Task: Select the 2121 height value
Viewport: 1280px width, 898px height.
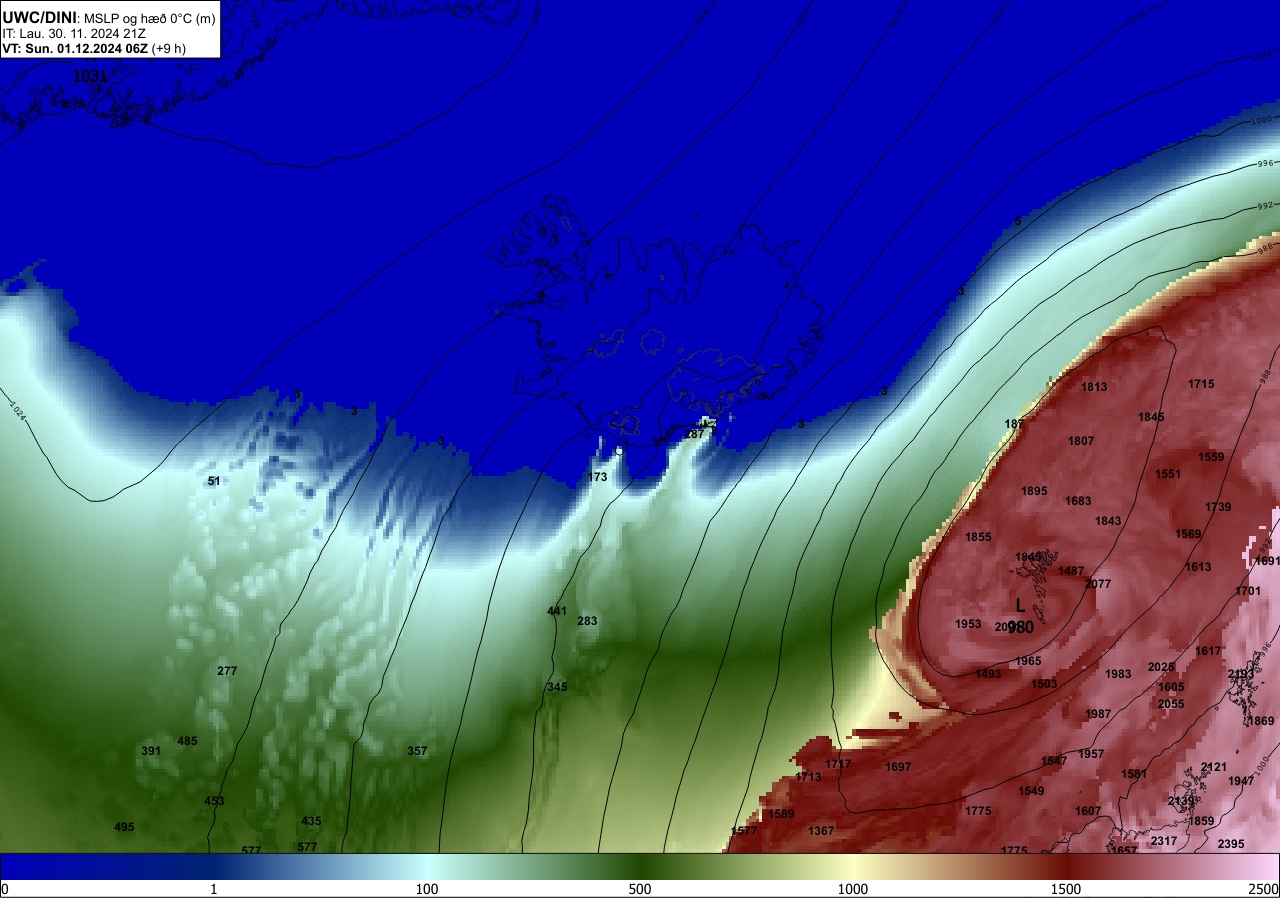Action: click(x=1214, y=767)
